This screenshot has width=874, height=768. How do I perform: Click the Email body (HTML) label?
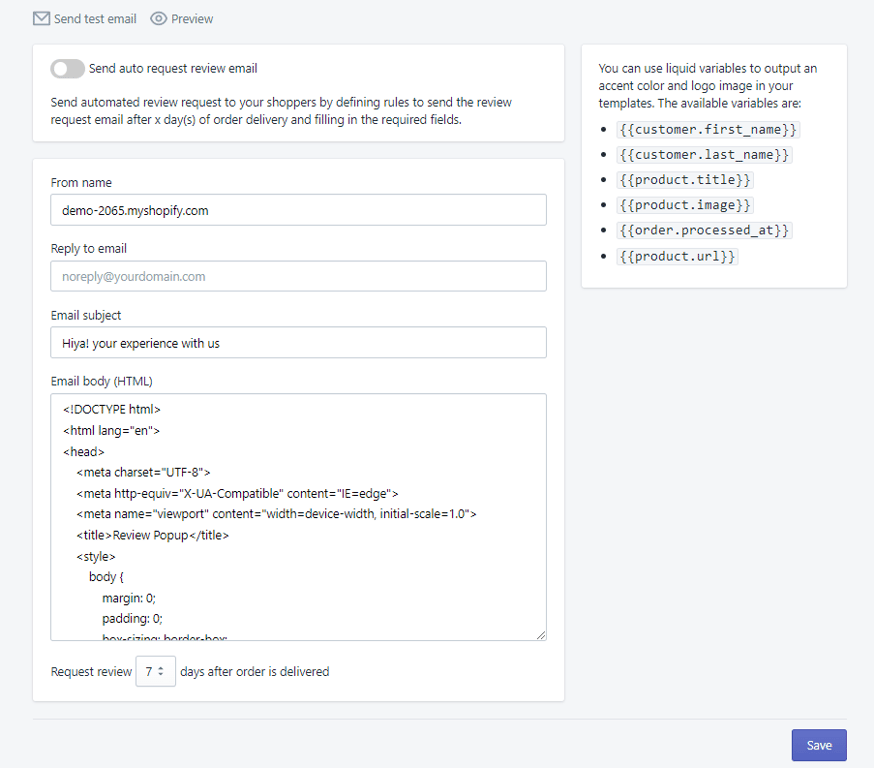[x=102, y=381]
